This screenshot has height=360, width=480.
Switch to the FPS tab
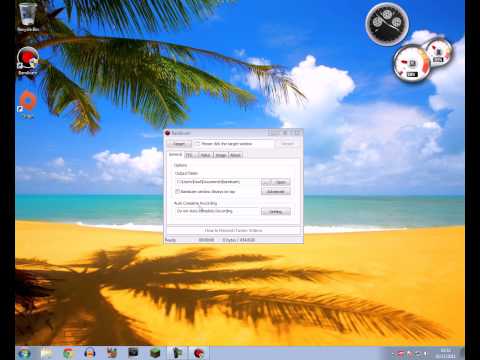click(x=190, y=155)
